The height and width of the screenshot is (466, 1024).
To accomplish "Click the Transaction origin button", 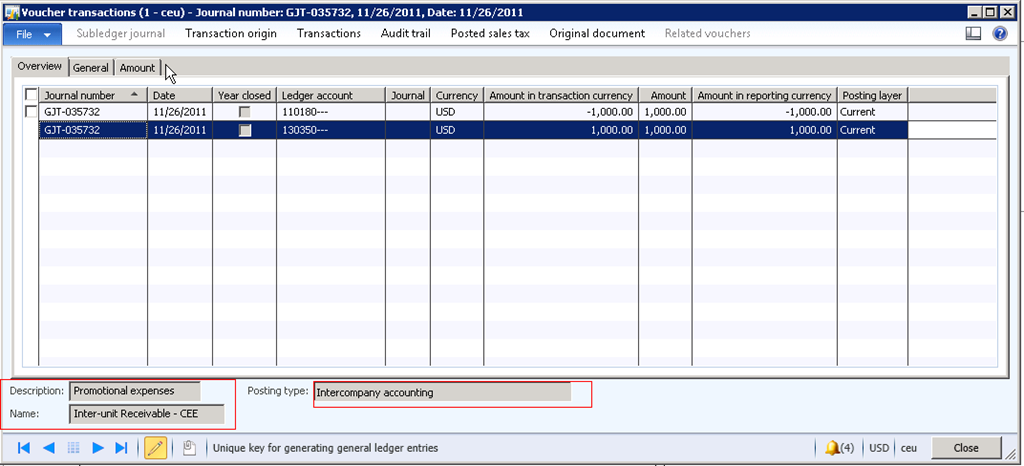I will point(231,33).
